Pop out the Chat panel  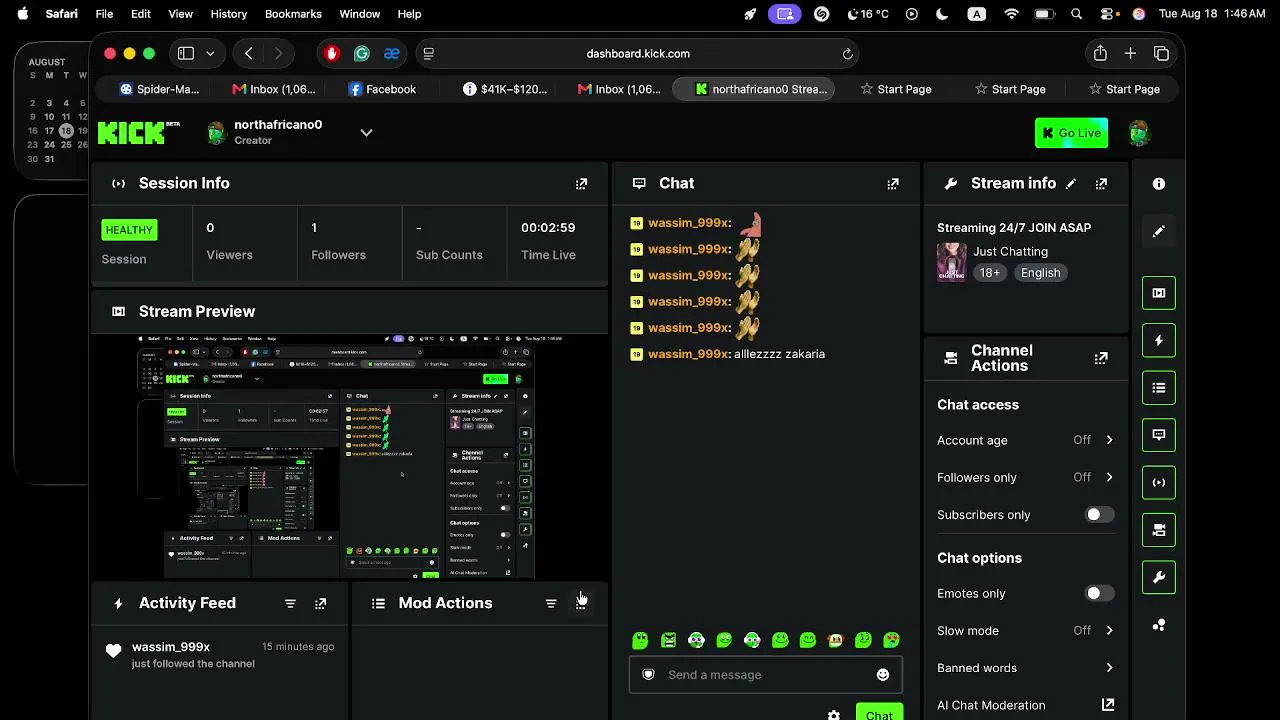(x=893, y=184)
